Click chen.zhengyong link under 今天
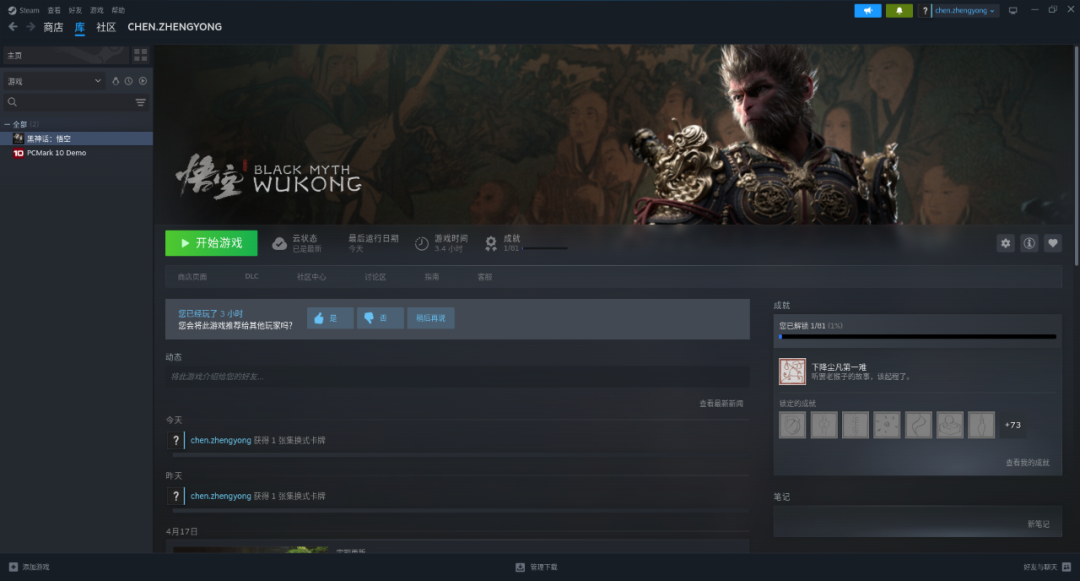 click(220, 441)
